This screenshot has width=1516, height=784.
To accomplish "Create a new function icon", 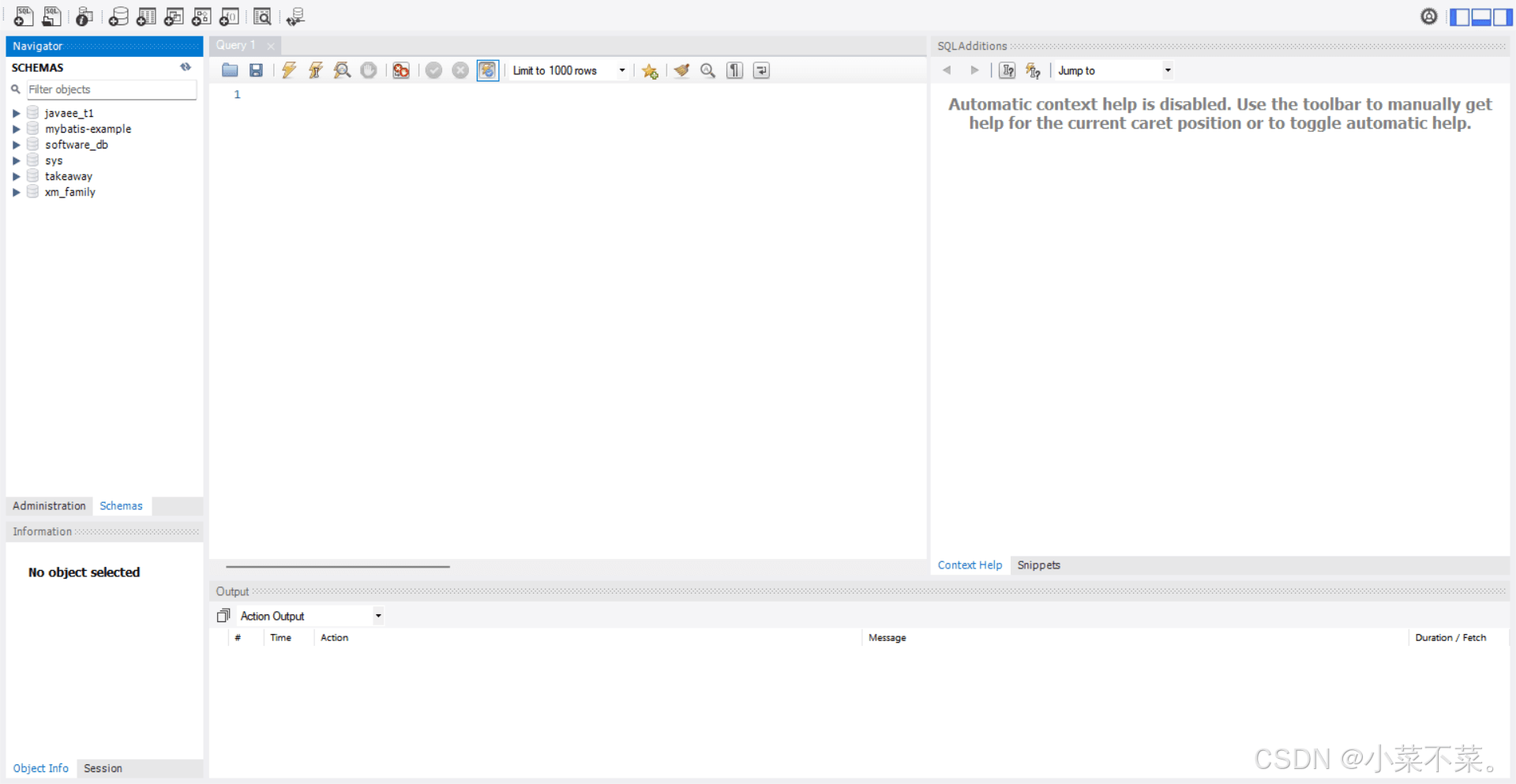I will [229, 16].
